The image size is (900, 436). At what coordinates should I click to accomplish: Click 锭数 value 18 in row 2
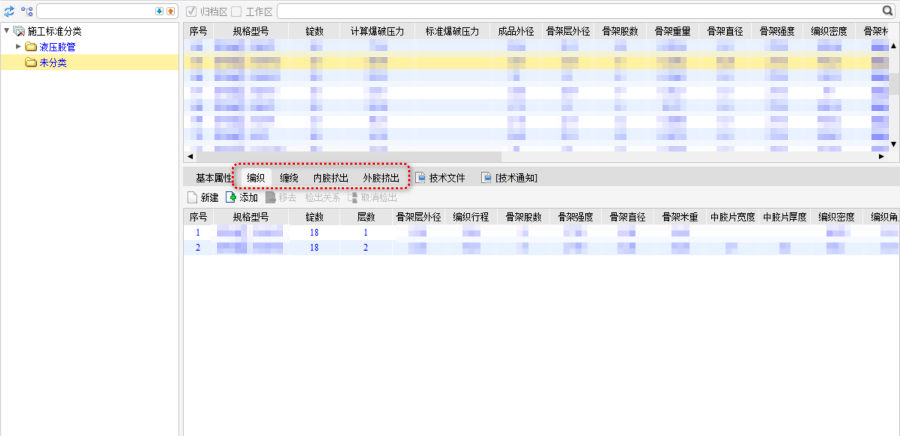tap(314, 248)
